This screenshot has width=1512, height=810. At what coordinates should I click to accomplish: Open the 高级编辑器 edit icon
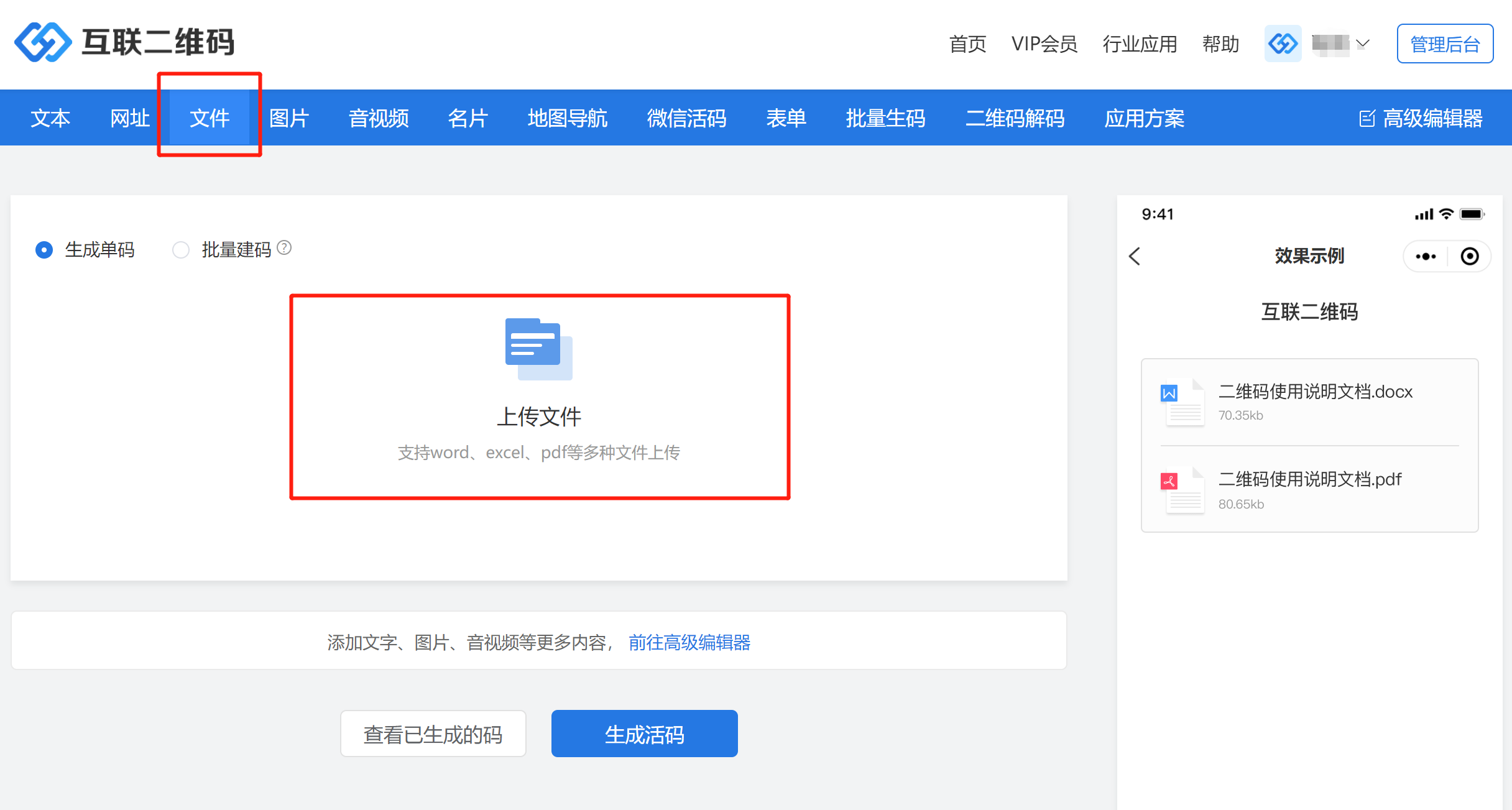click(x=1367, y=118)
